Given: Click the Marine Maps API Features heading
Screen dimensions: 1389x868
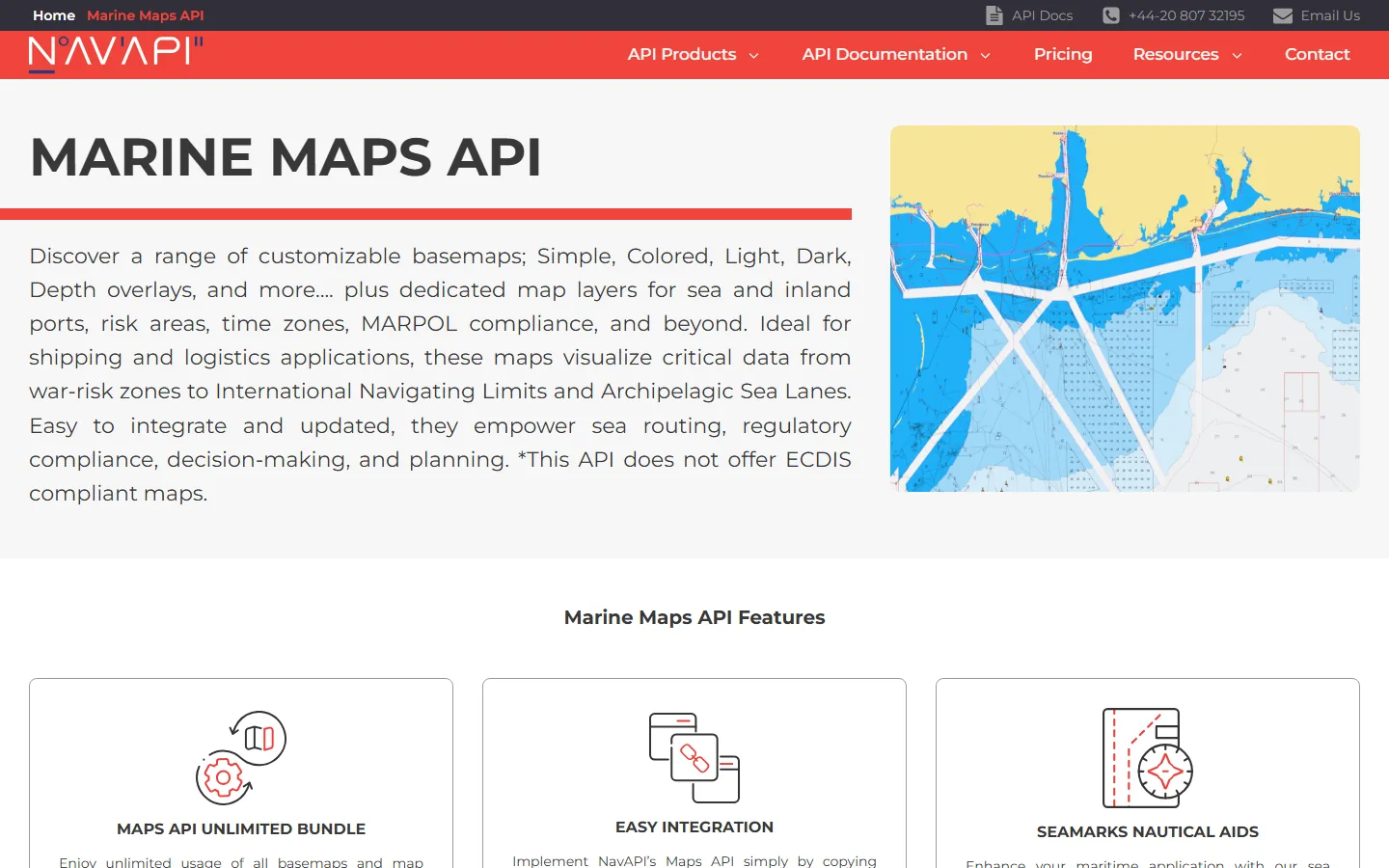Looking at the screenshot, I should (x=694, y=617).
